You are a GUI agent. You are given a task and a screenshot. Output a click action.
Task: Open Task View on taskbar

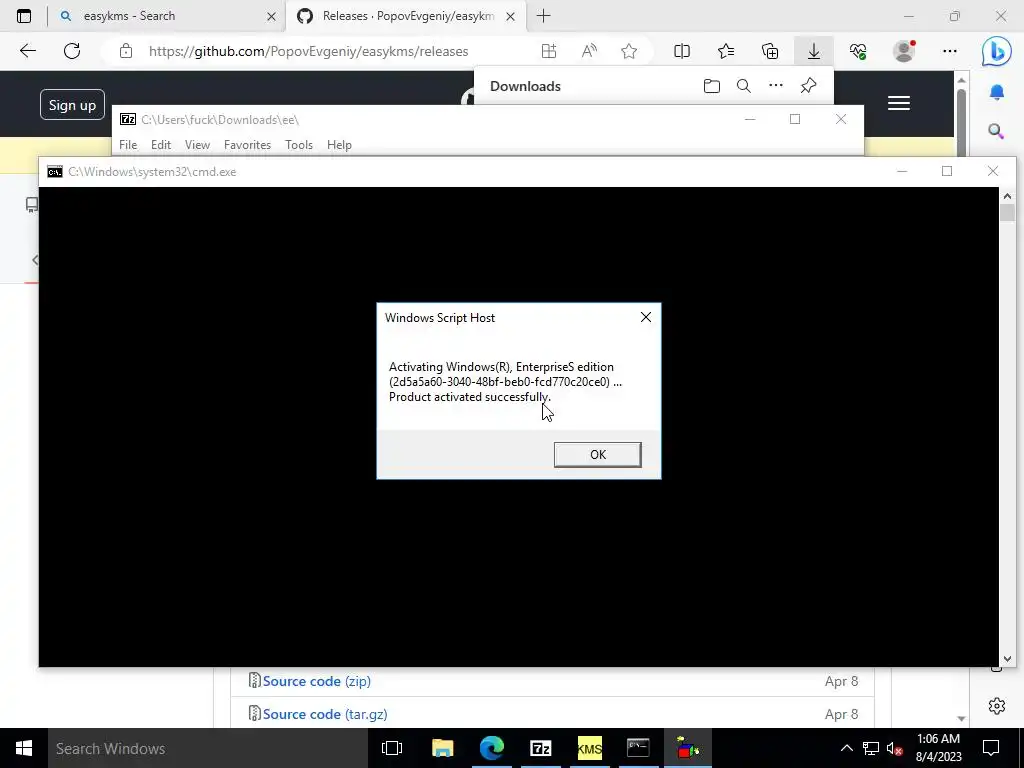392,748
